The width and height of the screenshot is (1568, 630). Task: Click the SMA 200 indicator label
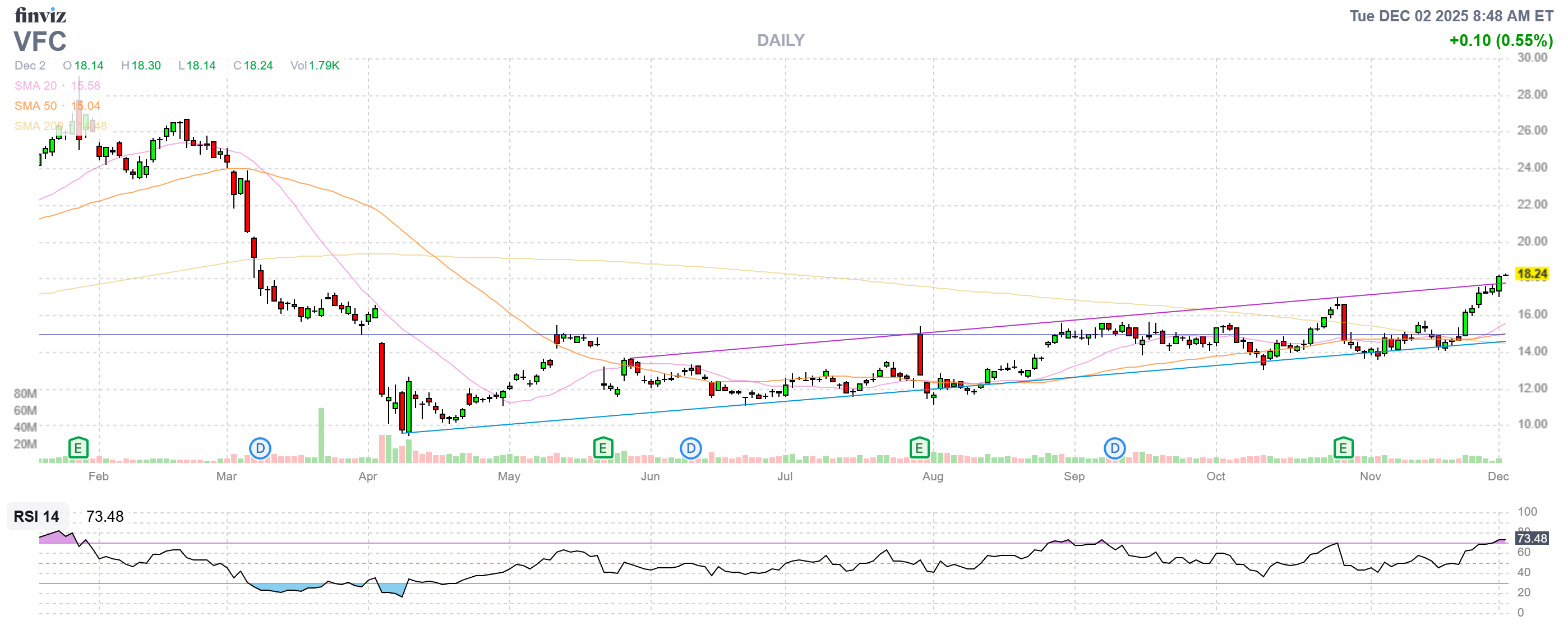coord(38,126)
